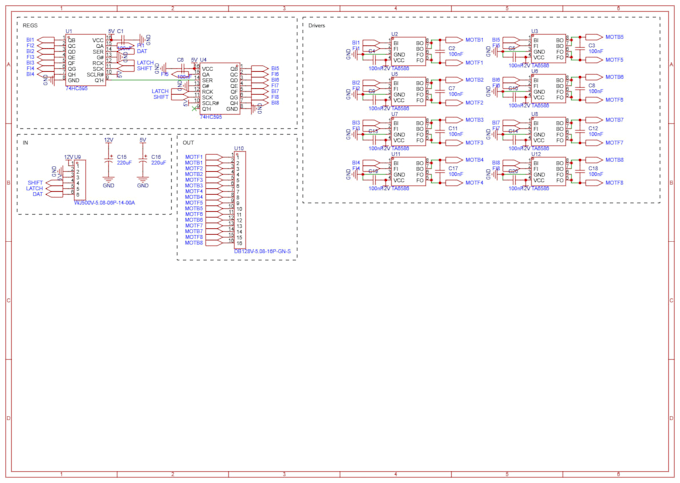Select capacitor C11 next to U7
The width and height of the screenshot is (680, 483).
click(x=440, y=131)
